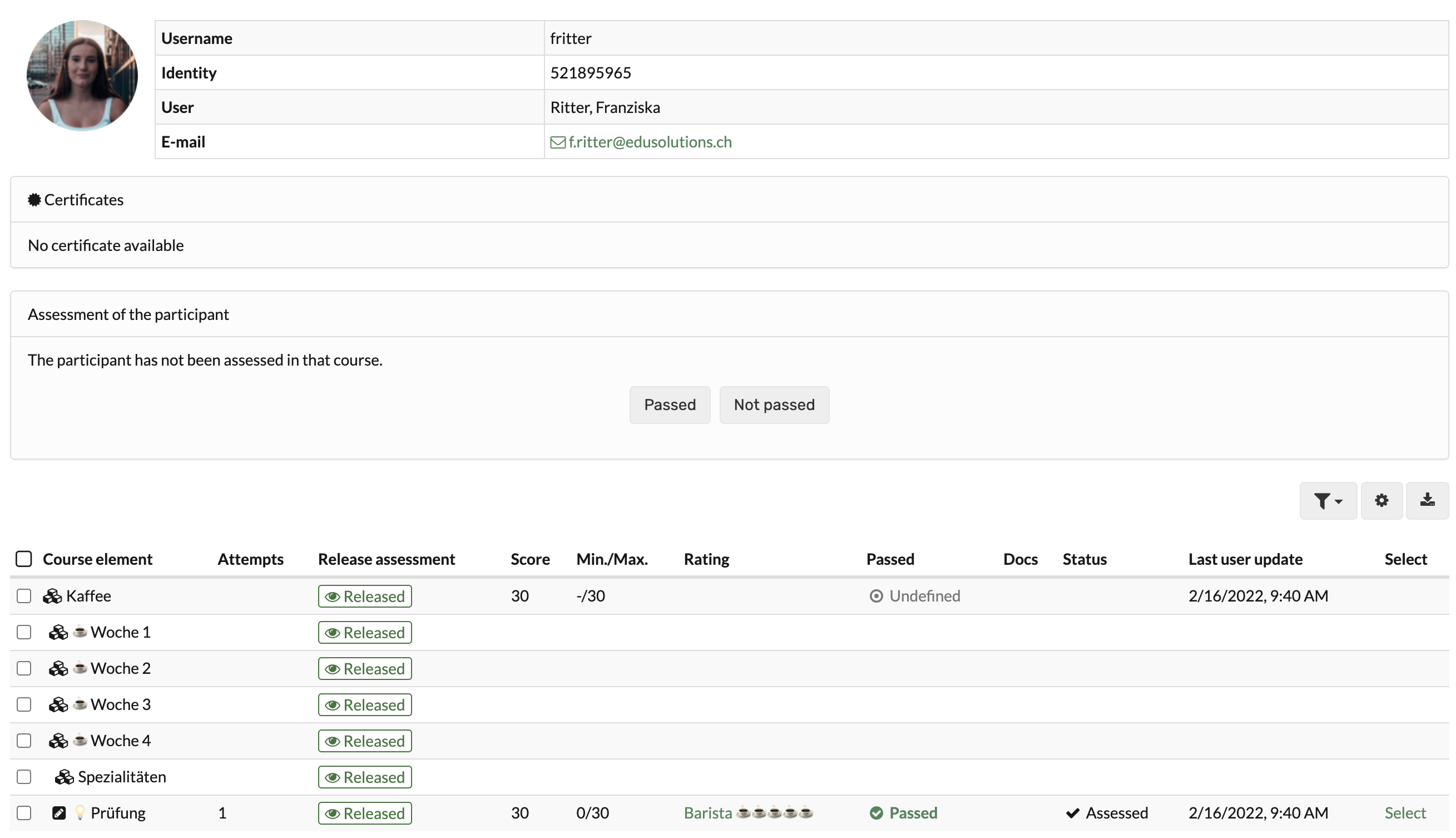Click the green Passed checkmark icon
Viewport: 1456px width, 838px height.
coord(875,814)
